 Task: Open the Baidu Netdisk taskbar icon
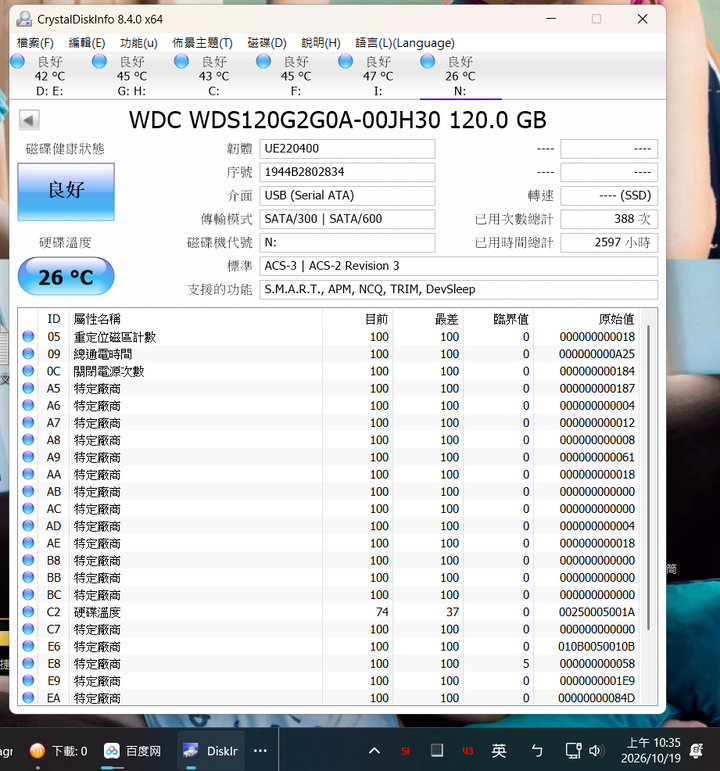(x=112, y=751)
